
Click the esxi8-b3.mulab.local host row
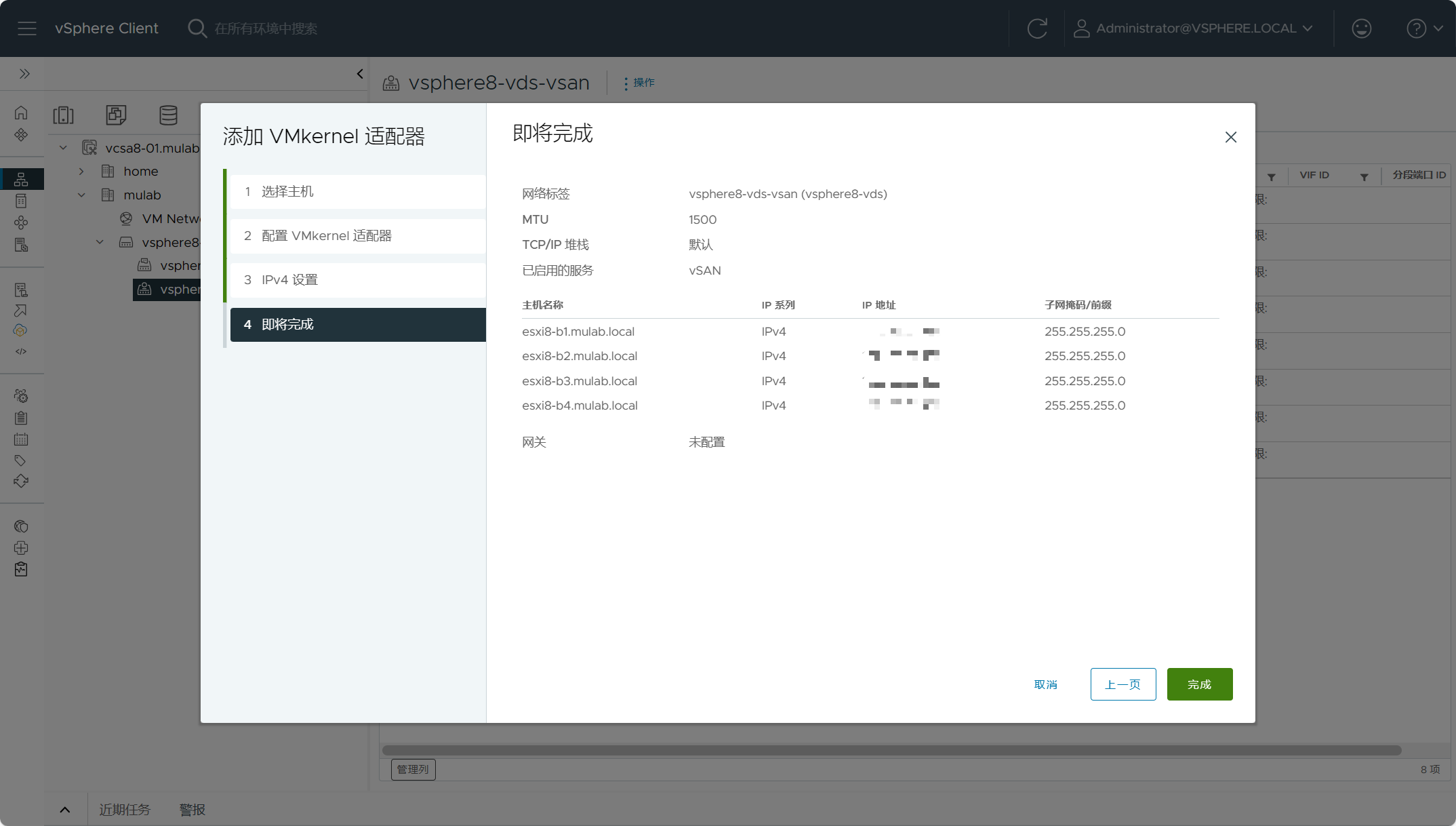[x=870, y=381]
